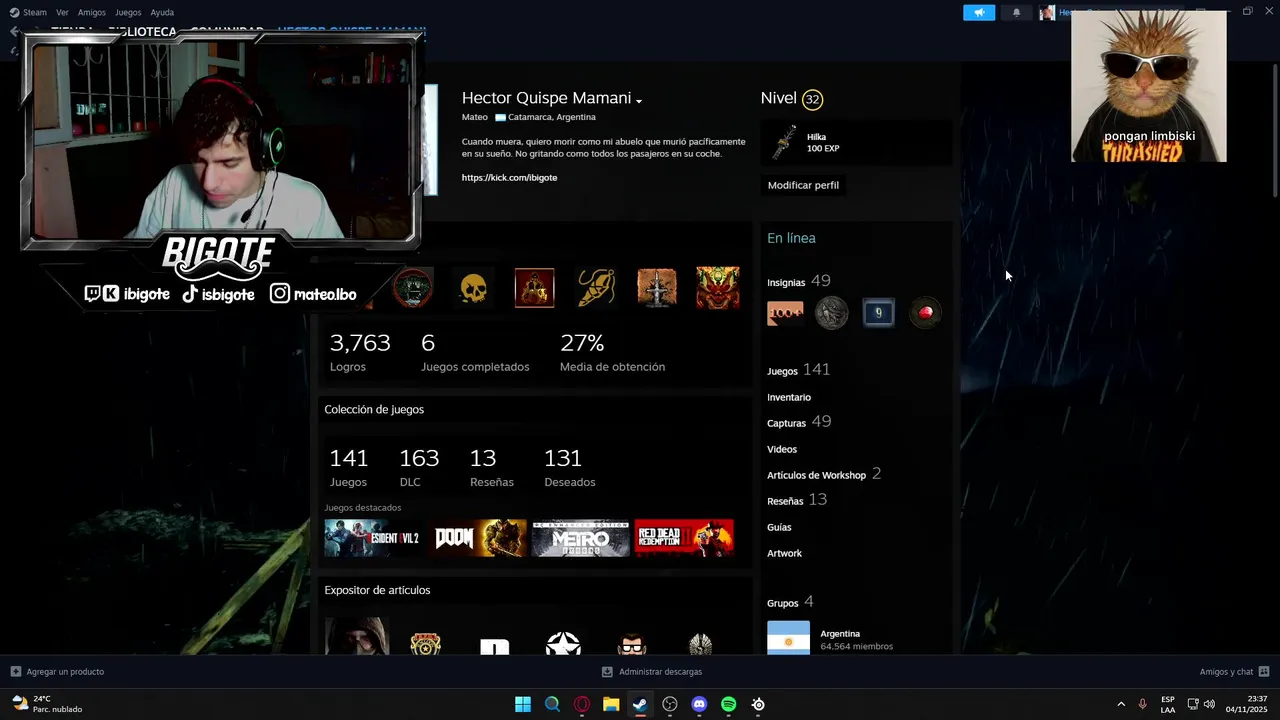Image resolution: width=1280 pixels, height=720 pixels.
Task: Open the Inventario link
Action: coord(789,397)
